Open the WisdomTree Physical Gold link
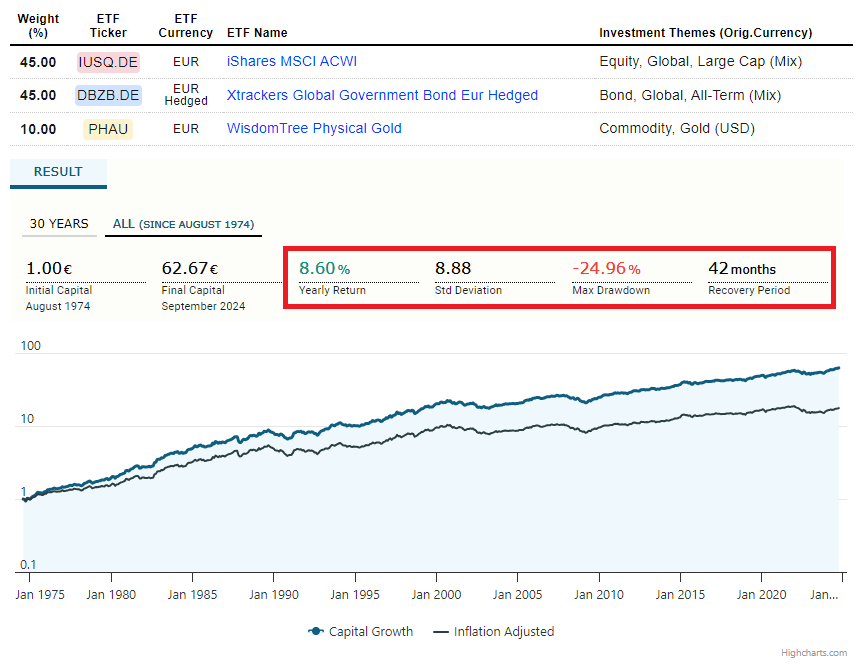864x665 pixels. point(314,128)
